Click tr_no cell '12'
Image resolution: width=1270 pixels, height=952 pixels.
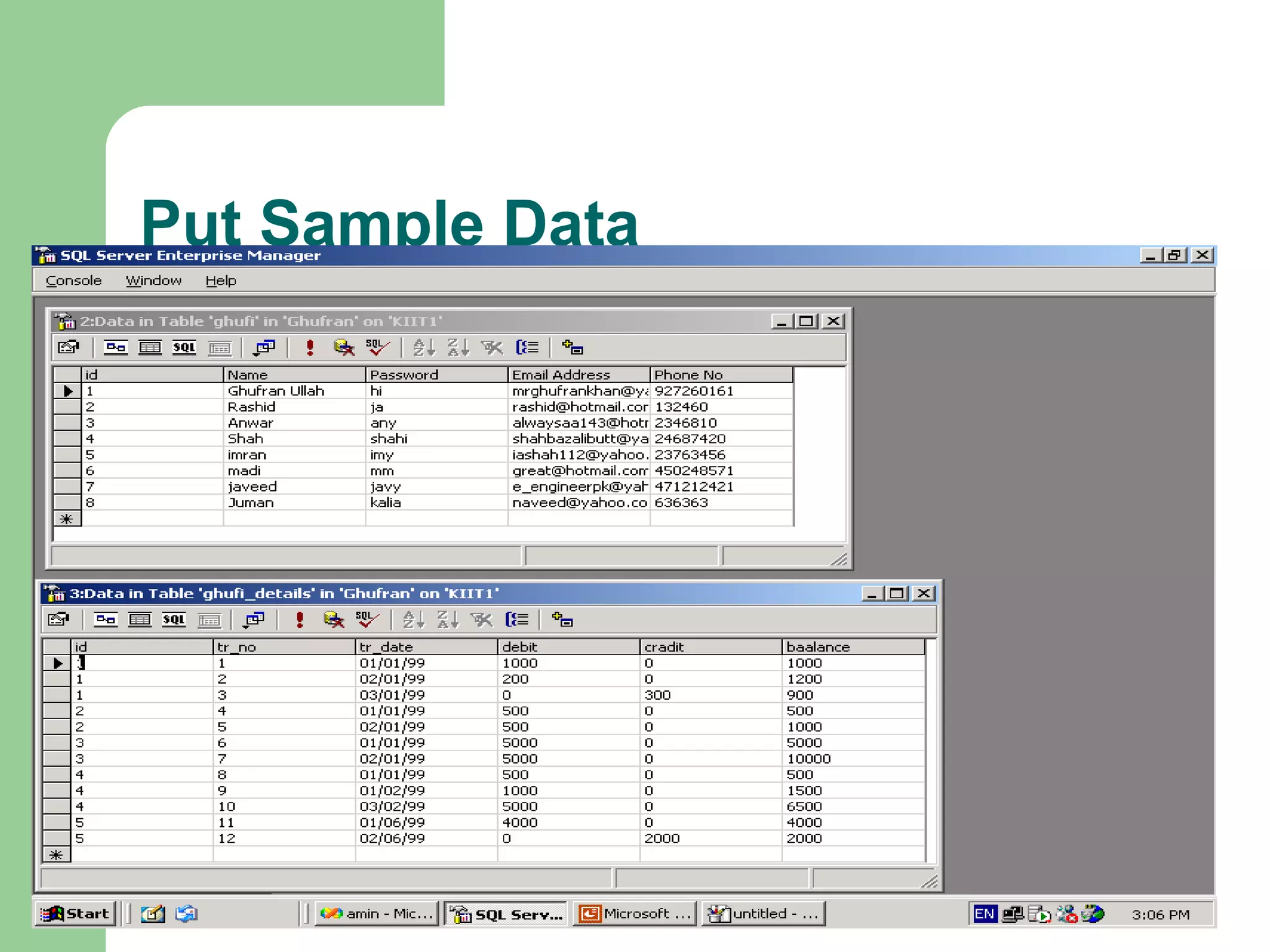(285, 839)
